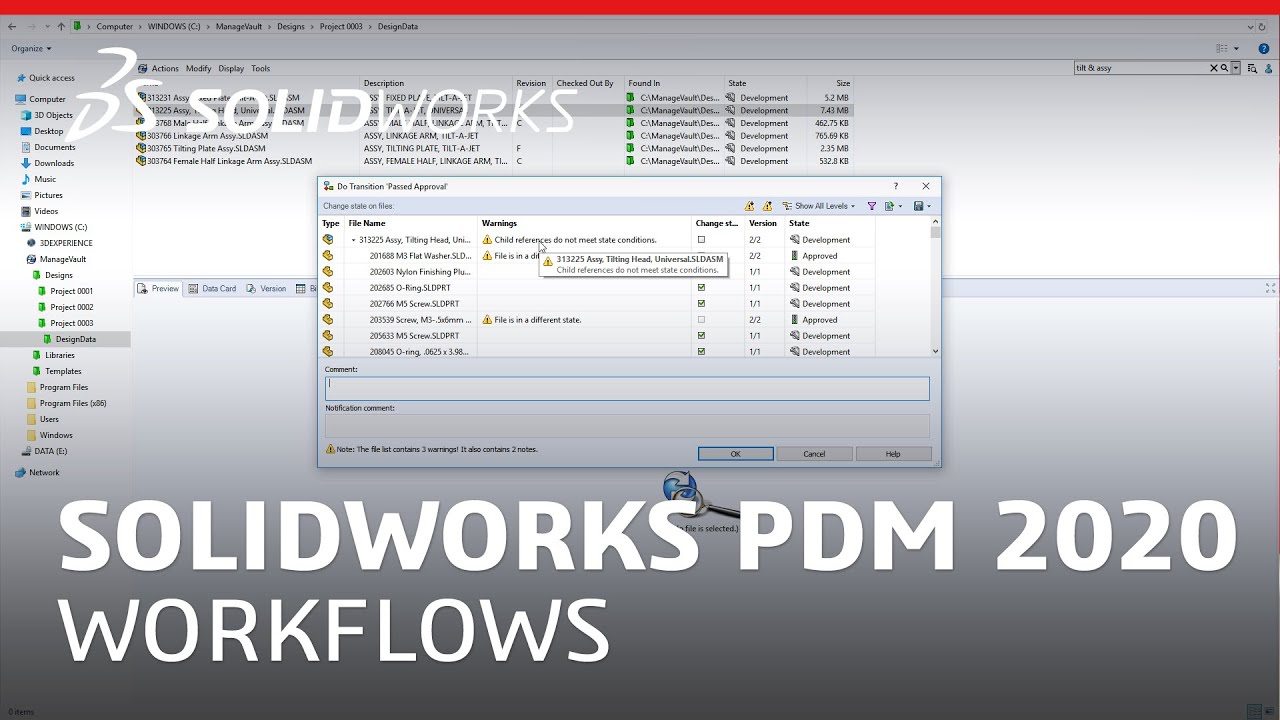Screen dimensions: 1280x720
Task: Click the clear search X icon
Action: click(x=1214, y=68)
